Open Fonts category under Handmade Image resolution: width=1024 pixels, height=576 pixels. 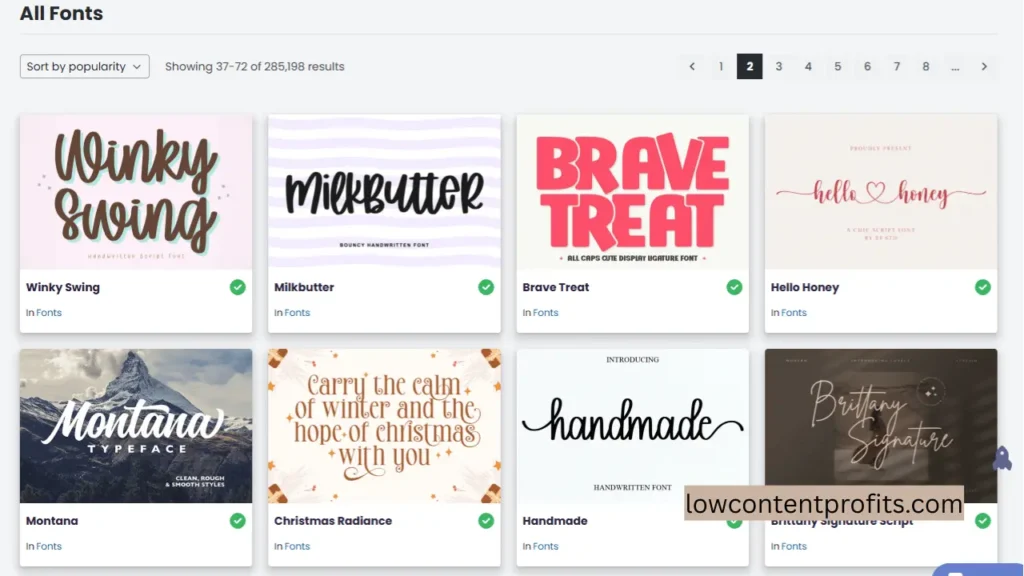tap(545, 547)
